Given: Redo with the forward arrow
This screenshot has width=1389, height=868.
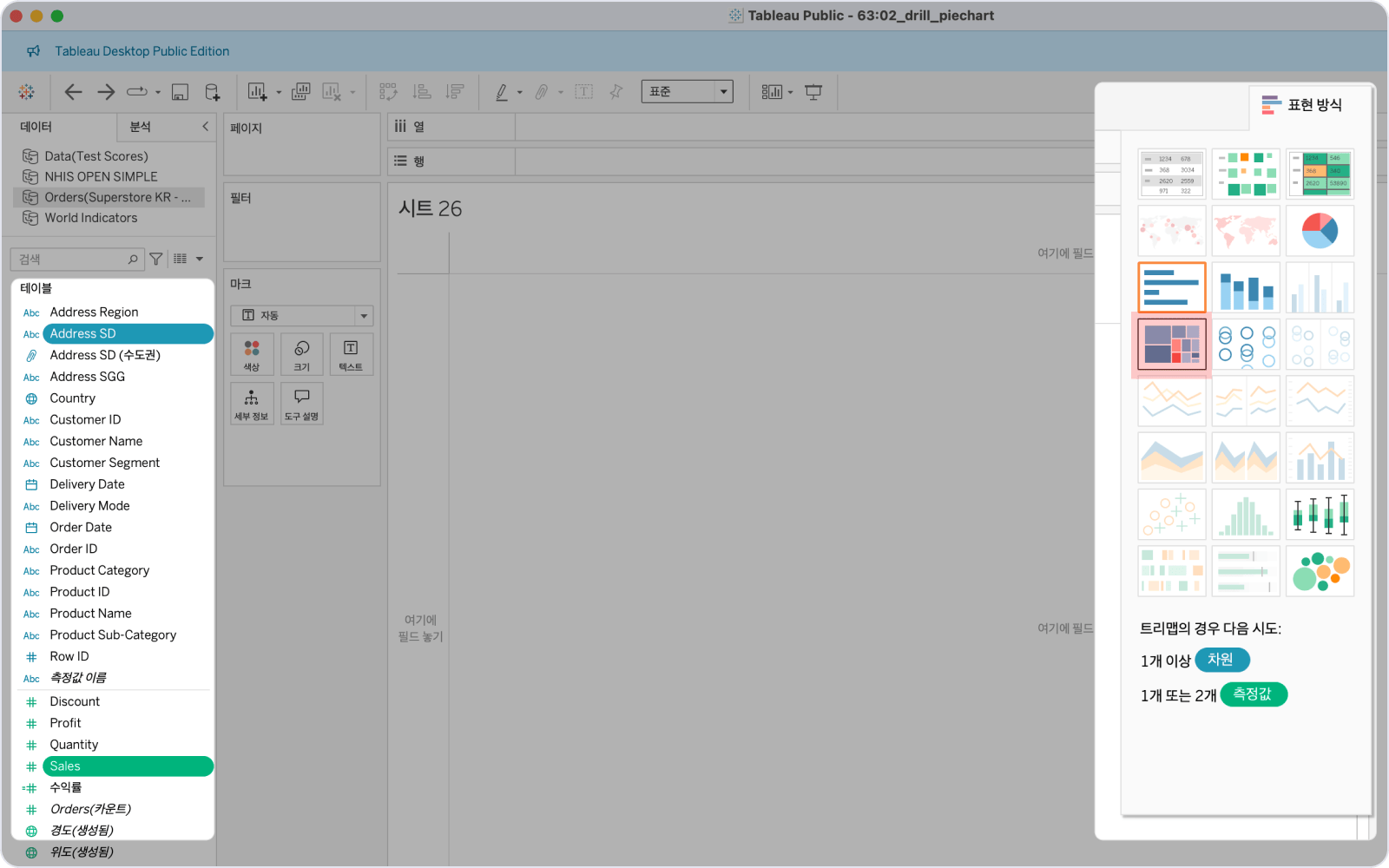Looking at the screenshot, I should point(106,92).
